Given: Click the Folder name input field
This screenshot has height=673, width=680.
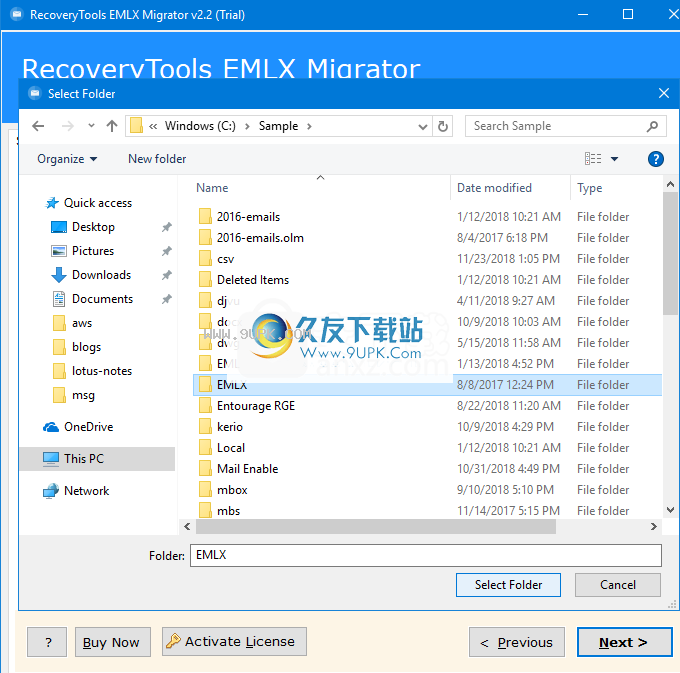Looking at the screenshot, I should tap(426, 555).
